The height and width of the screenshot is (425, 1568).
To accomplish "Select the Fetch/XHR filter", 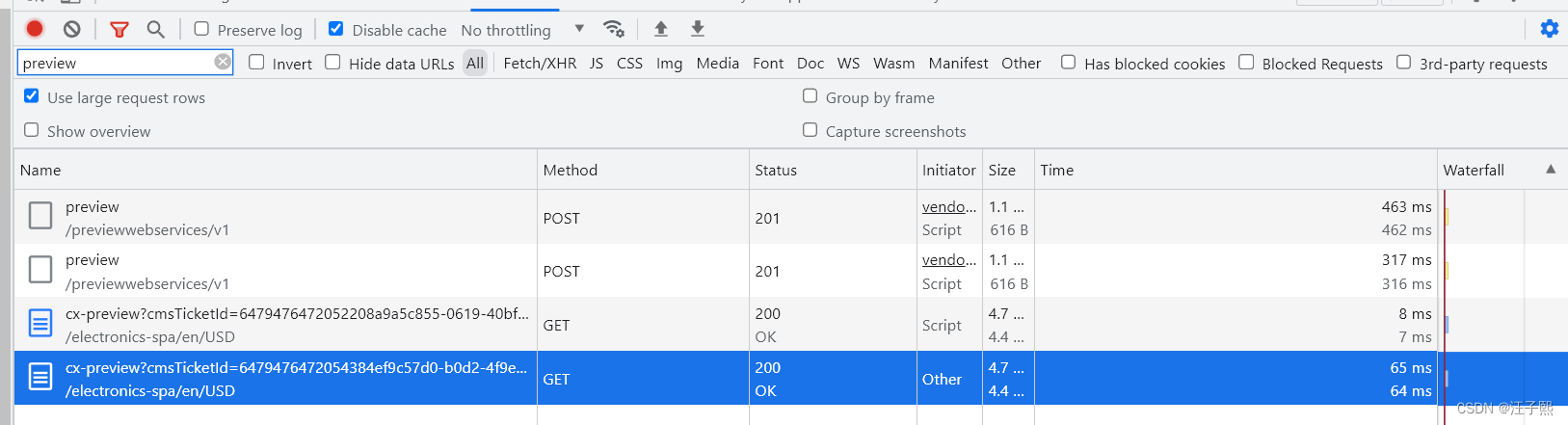I will [x=540, y=64].
